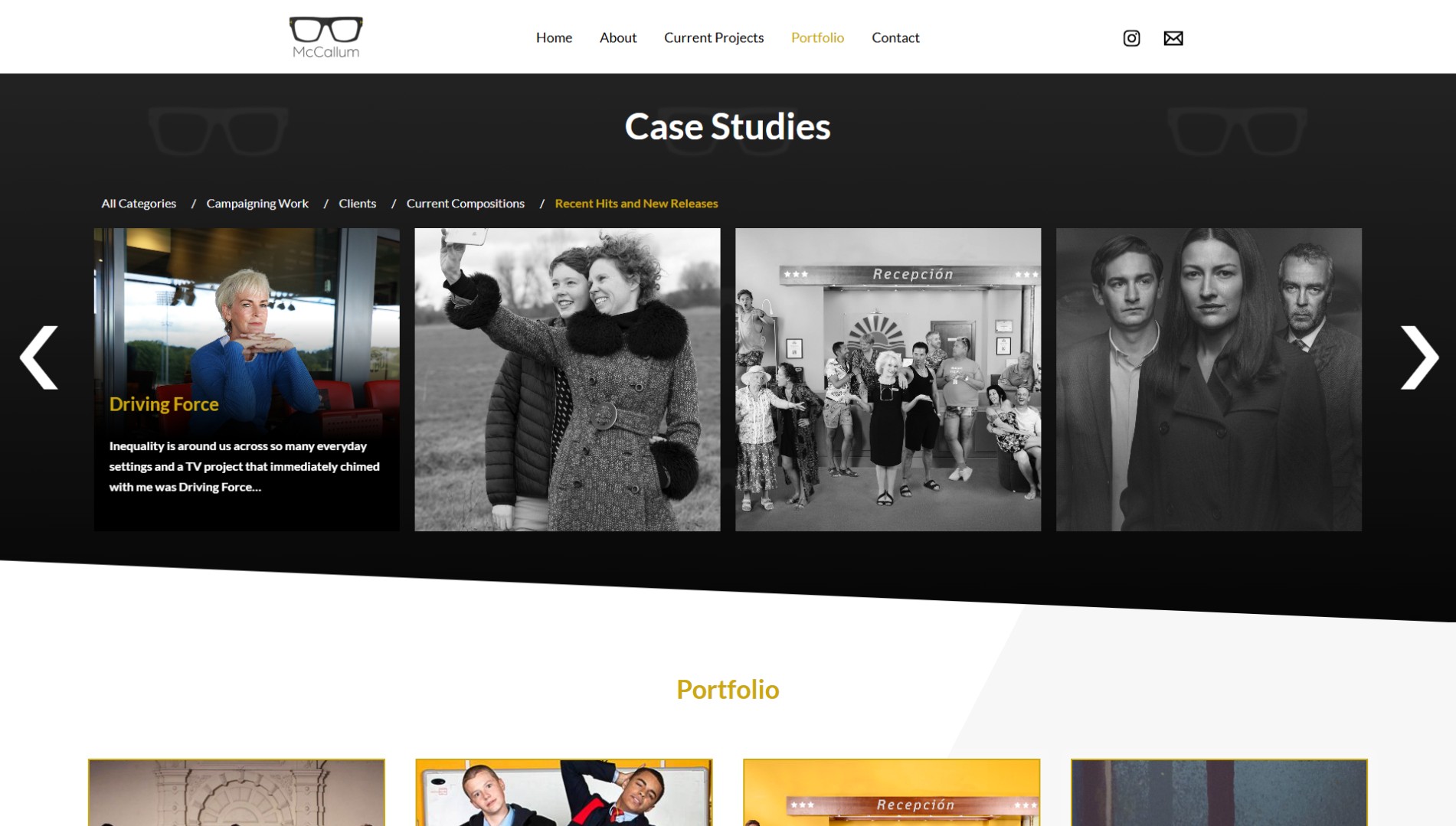Viewport: 1456px width, 826px height.
Task: Show the Clients category
Action: [358, 204]
